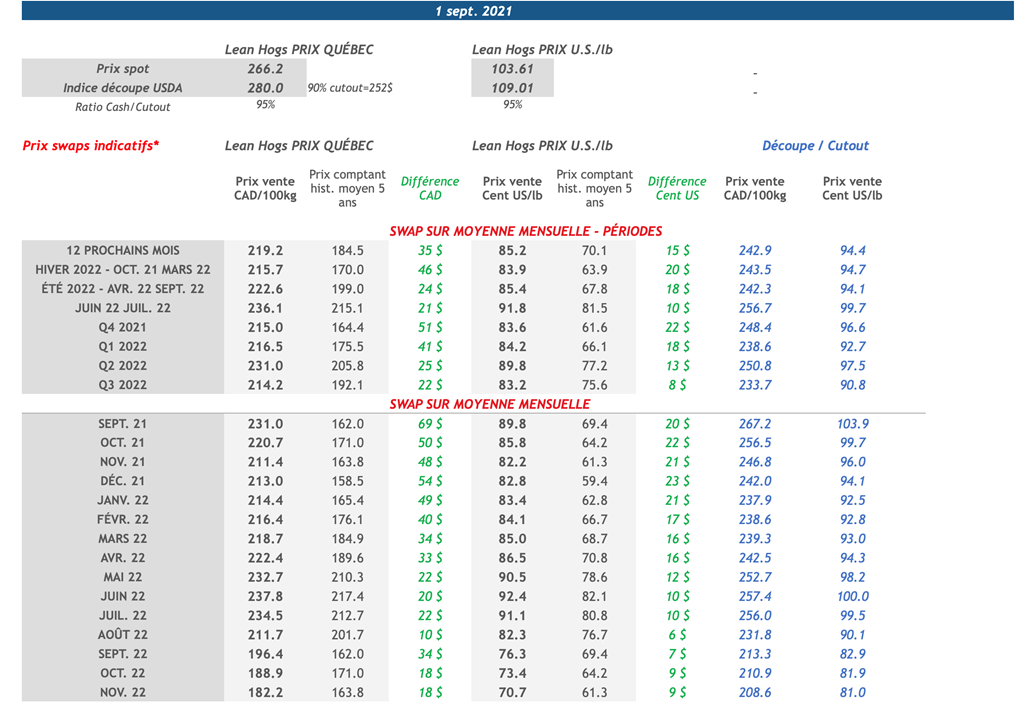Image resolution: width=1024 pixels, height=704 pixels.
Task: Click the "Ratio Cash/Cutout" label
Action: [x=123, y=107]
